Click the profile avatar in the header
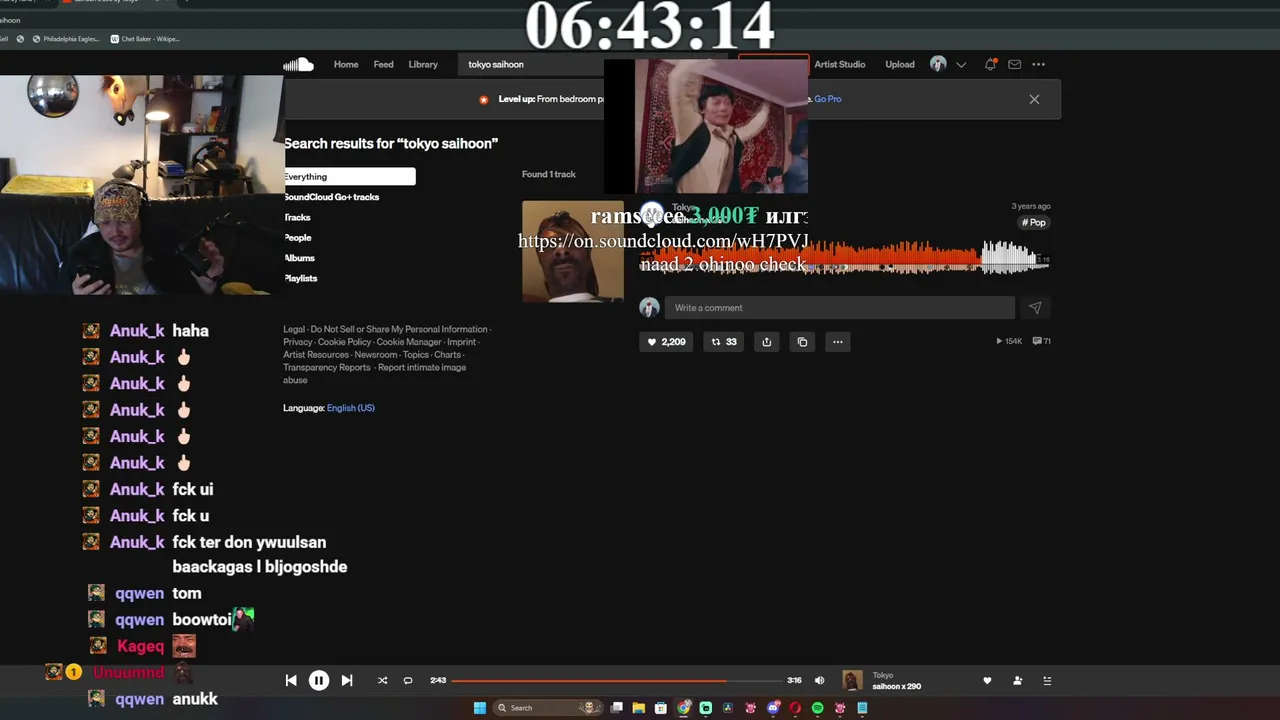1280x720 pixels. (x=938, y=64)
